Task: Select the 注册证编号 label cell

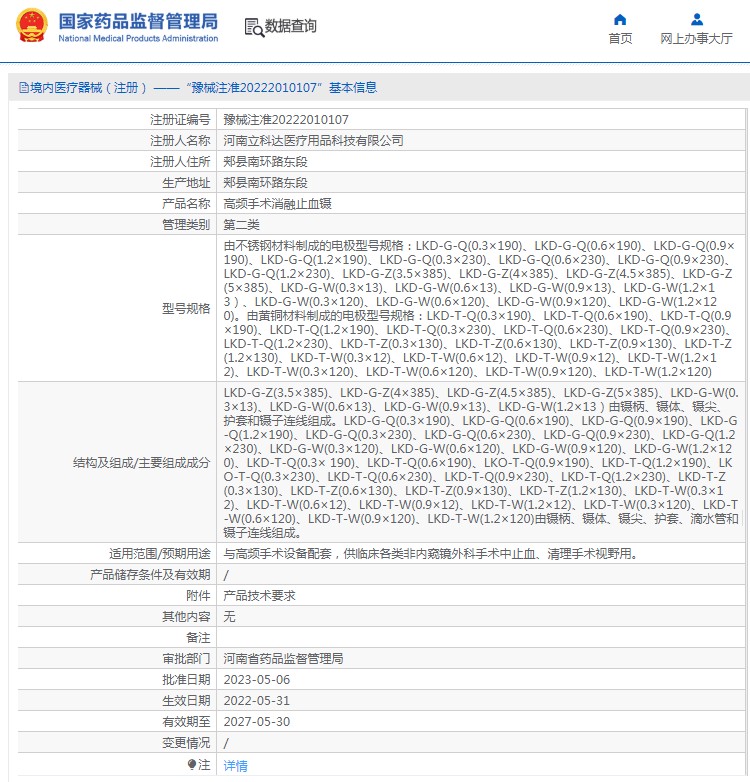Action: pos(117,120)
